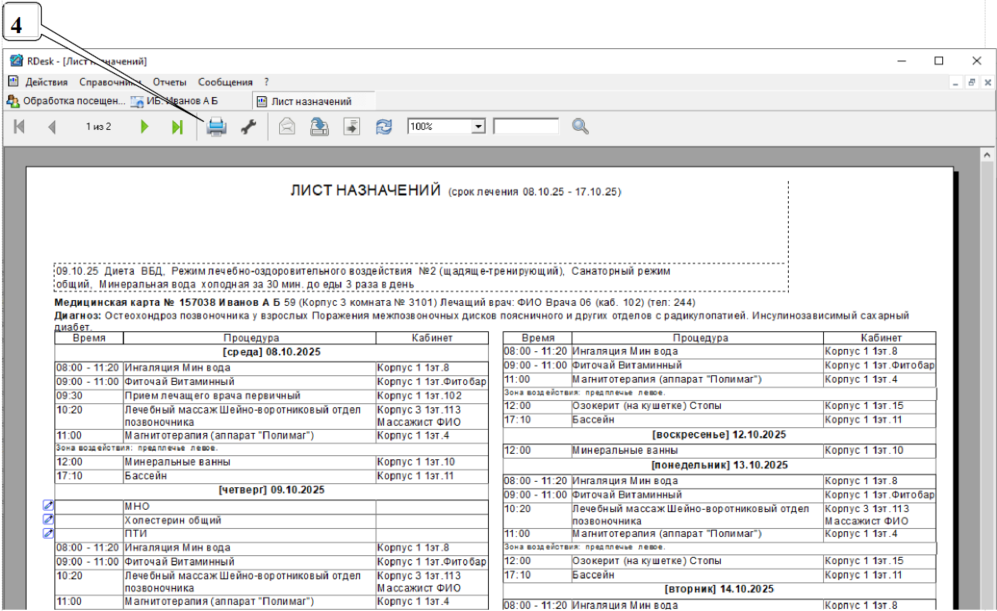Image resolution: width=997 pixels, height=611 pixels.
Task: Click edit icon next to МНО
Action: pos(47,507)
